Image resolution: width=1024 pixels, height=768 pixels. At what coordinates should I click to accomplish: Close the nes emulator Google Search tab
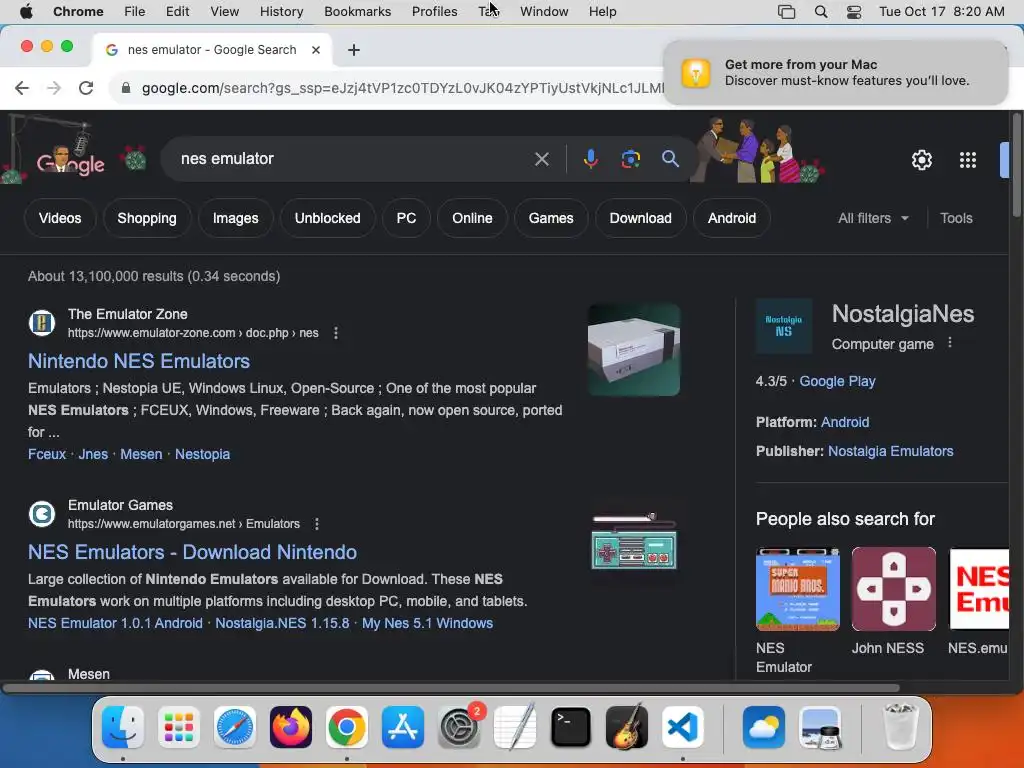pos(316,50)
